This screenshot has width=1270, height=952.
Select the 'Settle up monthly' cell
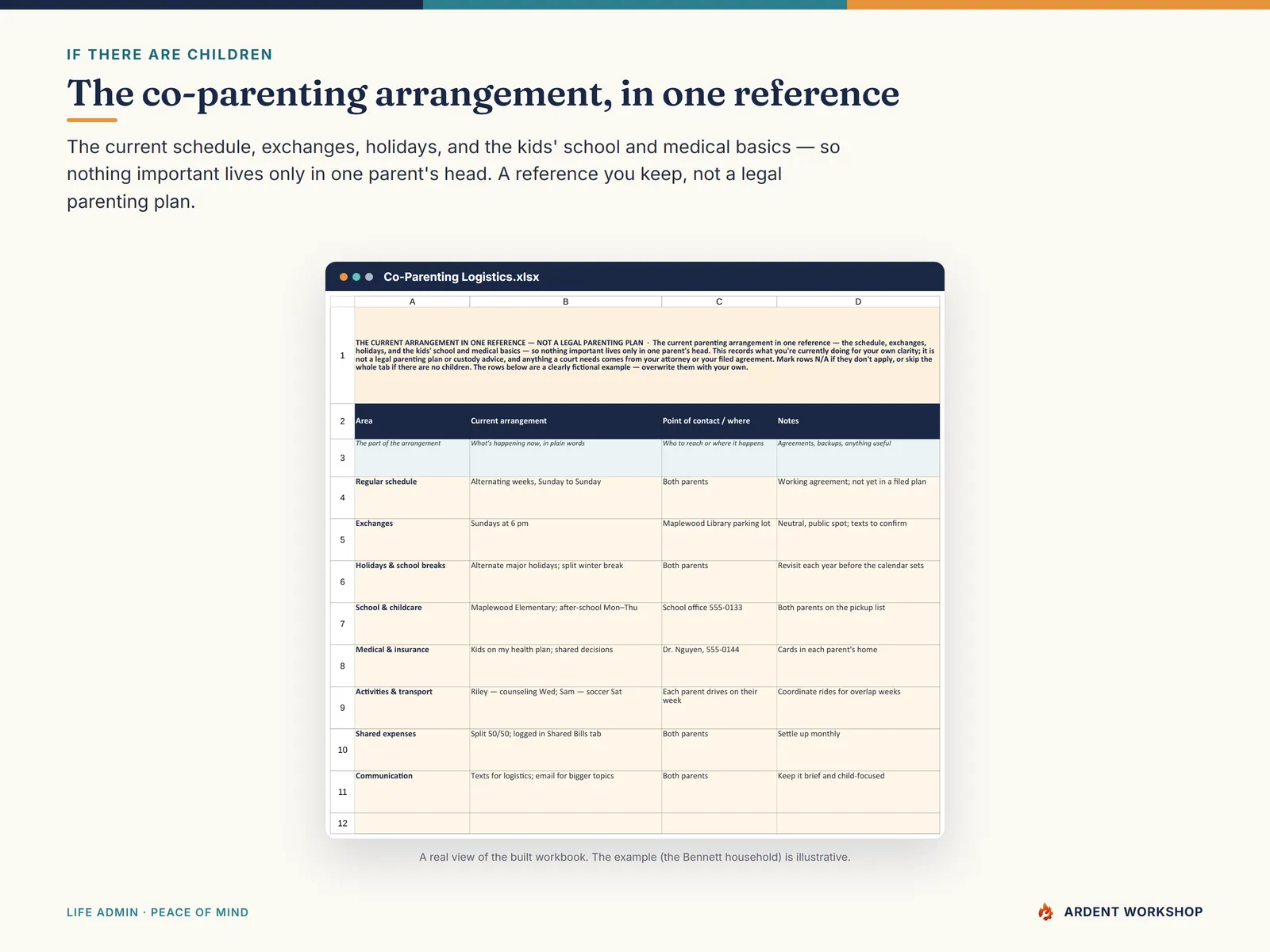[x=858, y=750]
